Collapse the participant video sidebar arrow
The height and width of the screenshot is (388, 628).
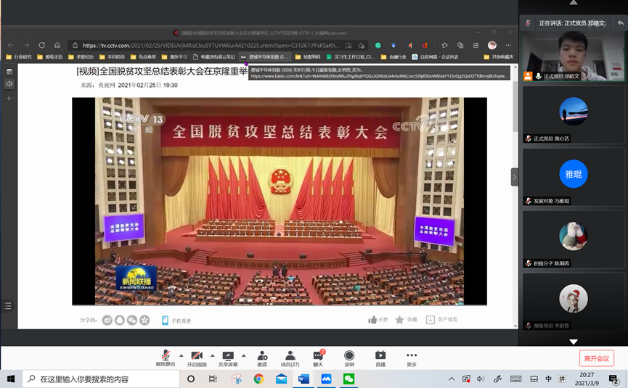click(515, 177)
